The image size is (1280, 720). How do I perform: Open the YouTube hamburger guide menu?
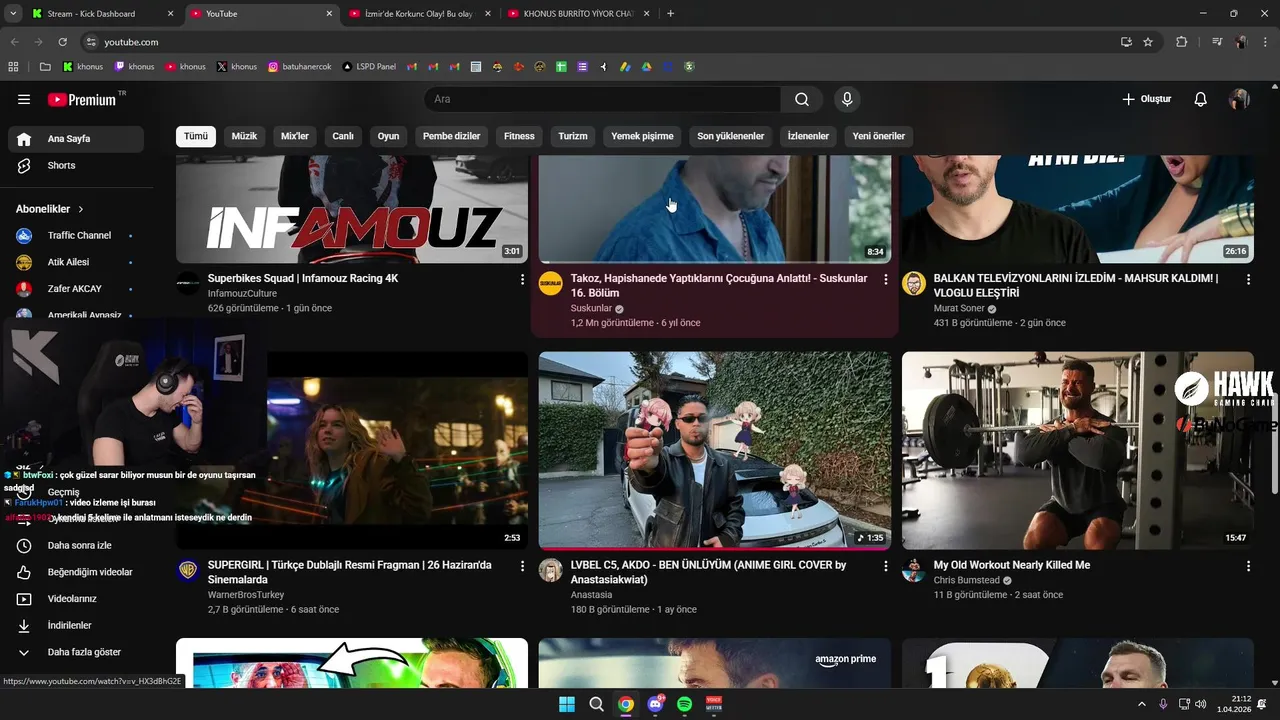(x=24, y=100)
